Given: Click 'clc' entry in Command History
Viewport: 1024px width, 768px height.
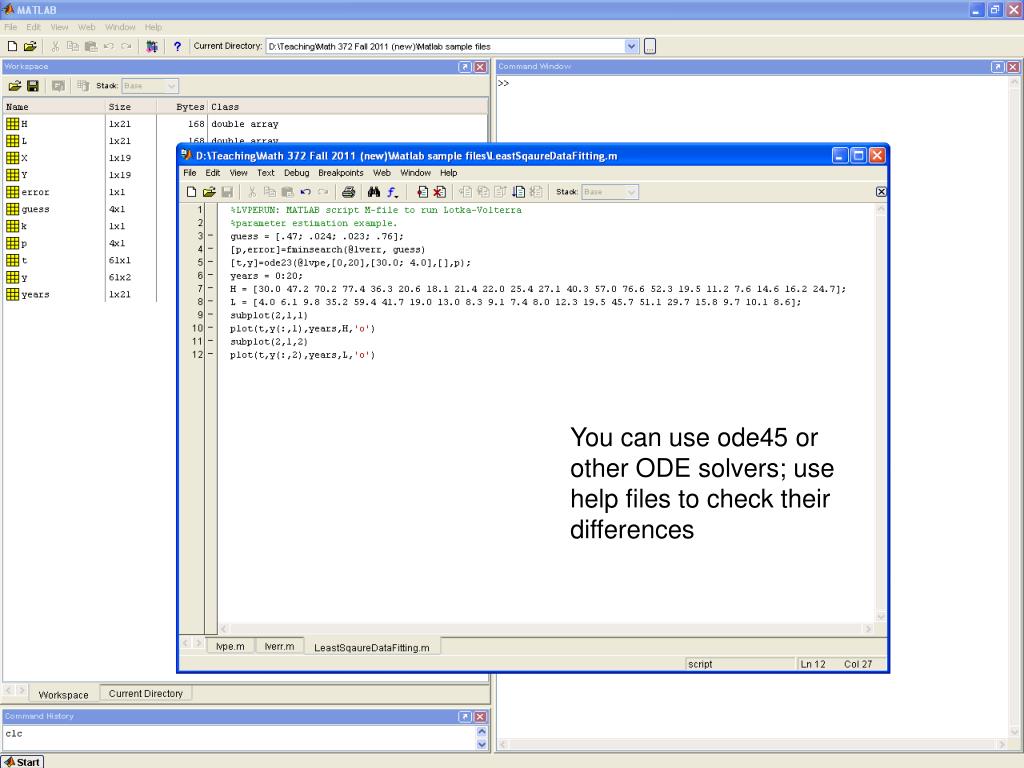Looking at the screenshot, I should coord(14,733).
